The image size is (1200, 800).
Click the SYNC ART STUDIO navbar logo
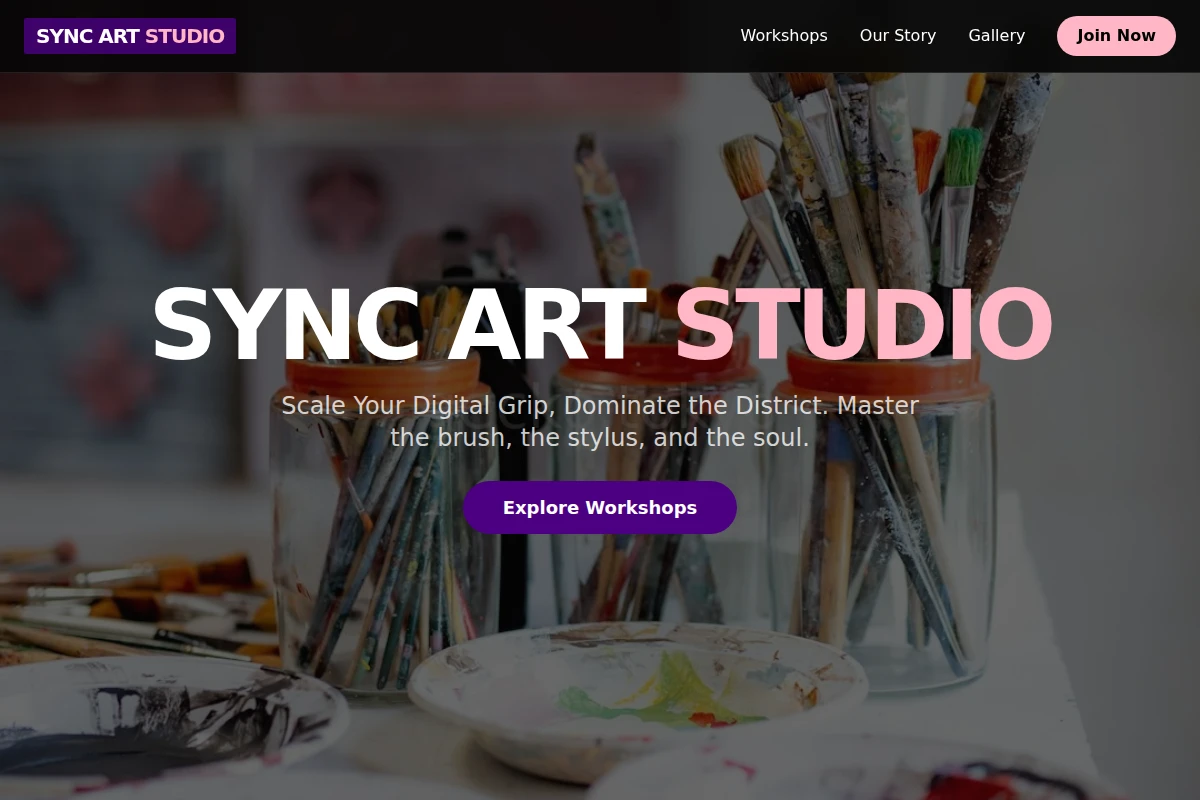pos(130,36)
